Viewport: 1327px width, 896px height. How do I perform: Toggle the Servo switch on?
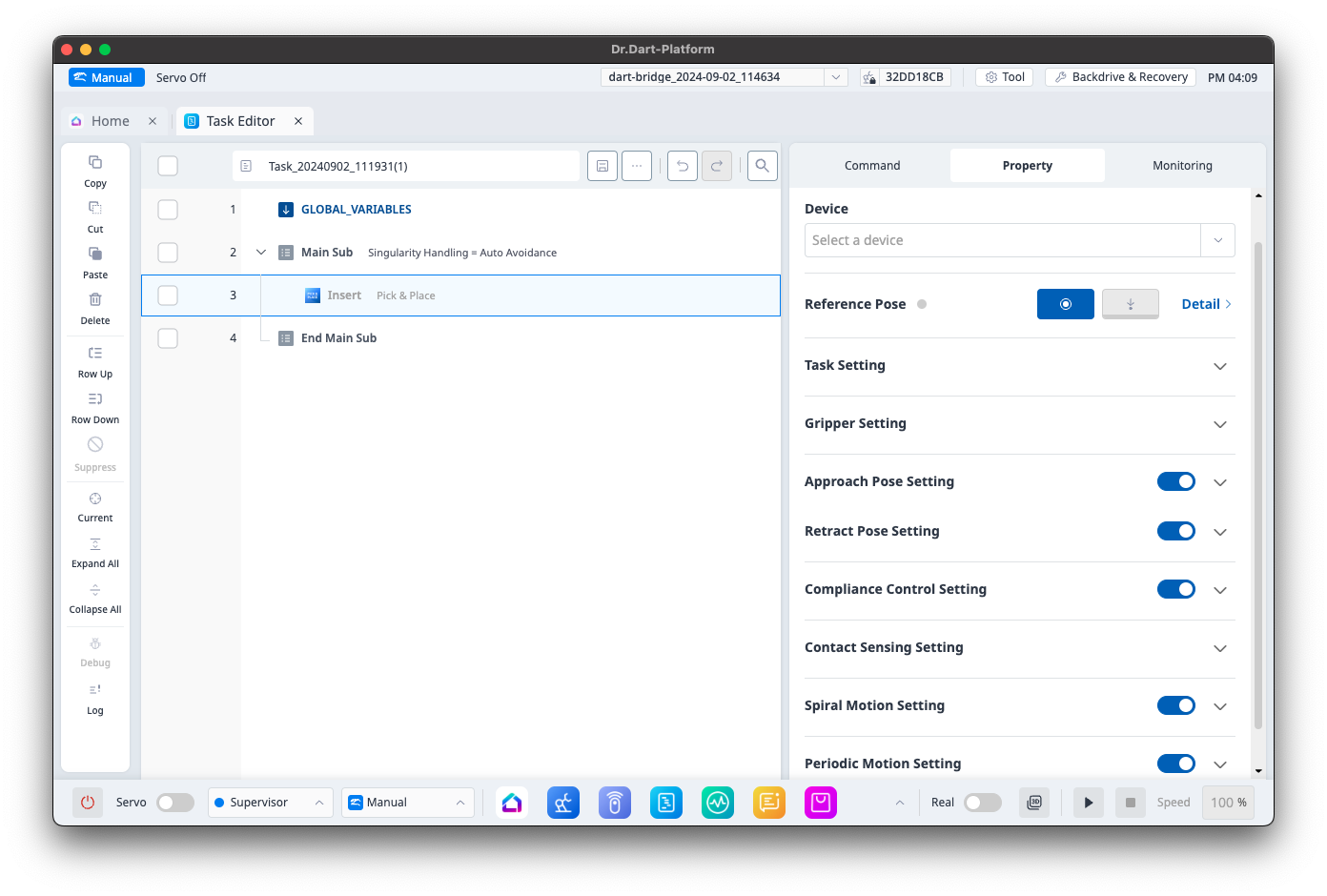coord(175,803)
